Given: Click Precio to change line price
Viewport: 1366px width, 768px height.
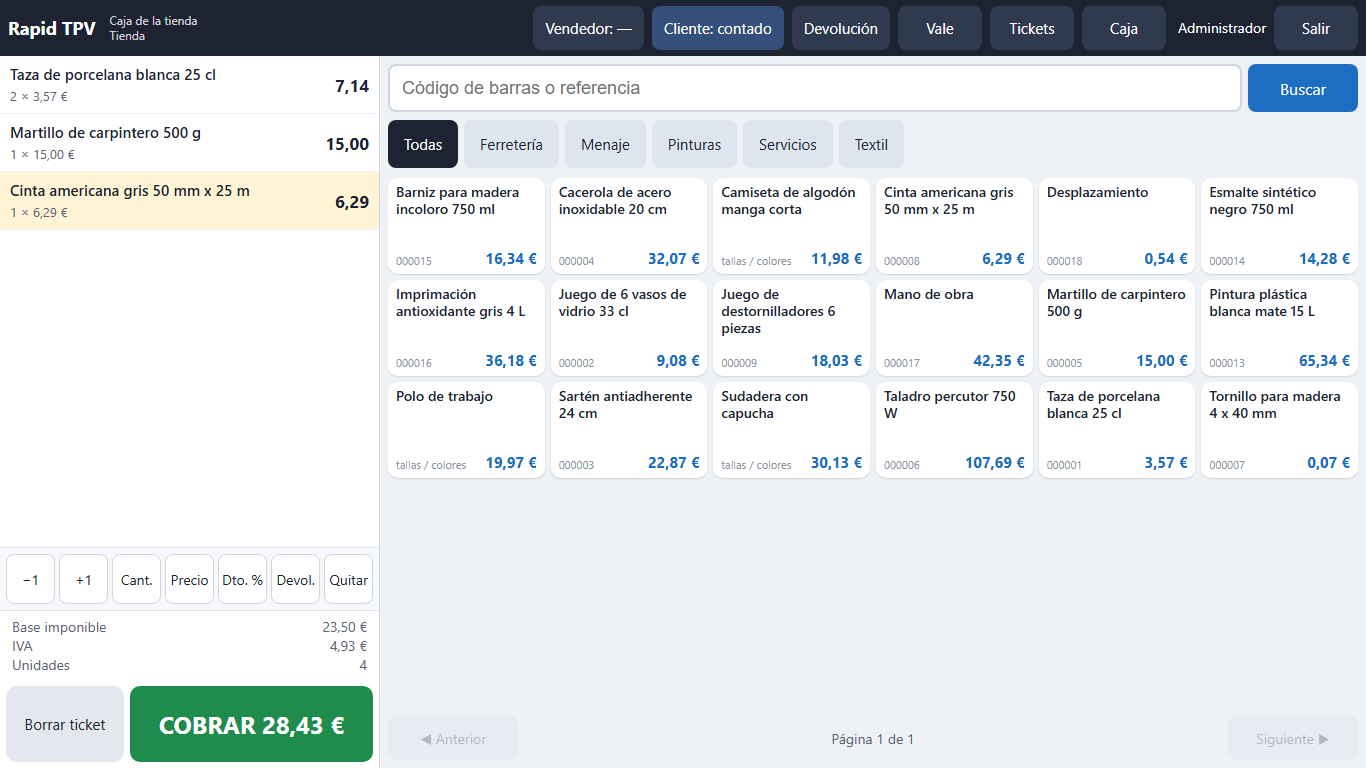Looking at the screenshot, I should coord(190,580).
